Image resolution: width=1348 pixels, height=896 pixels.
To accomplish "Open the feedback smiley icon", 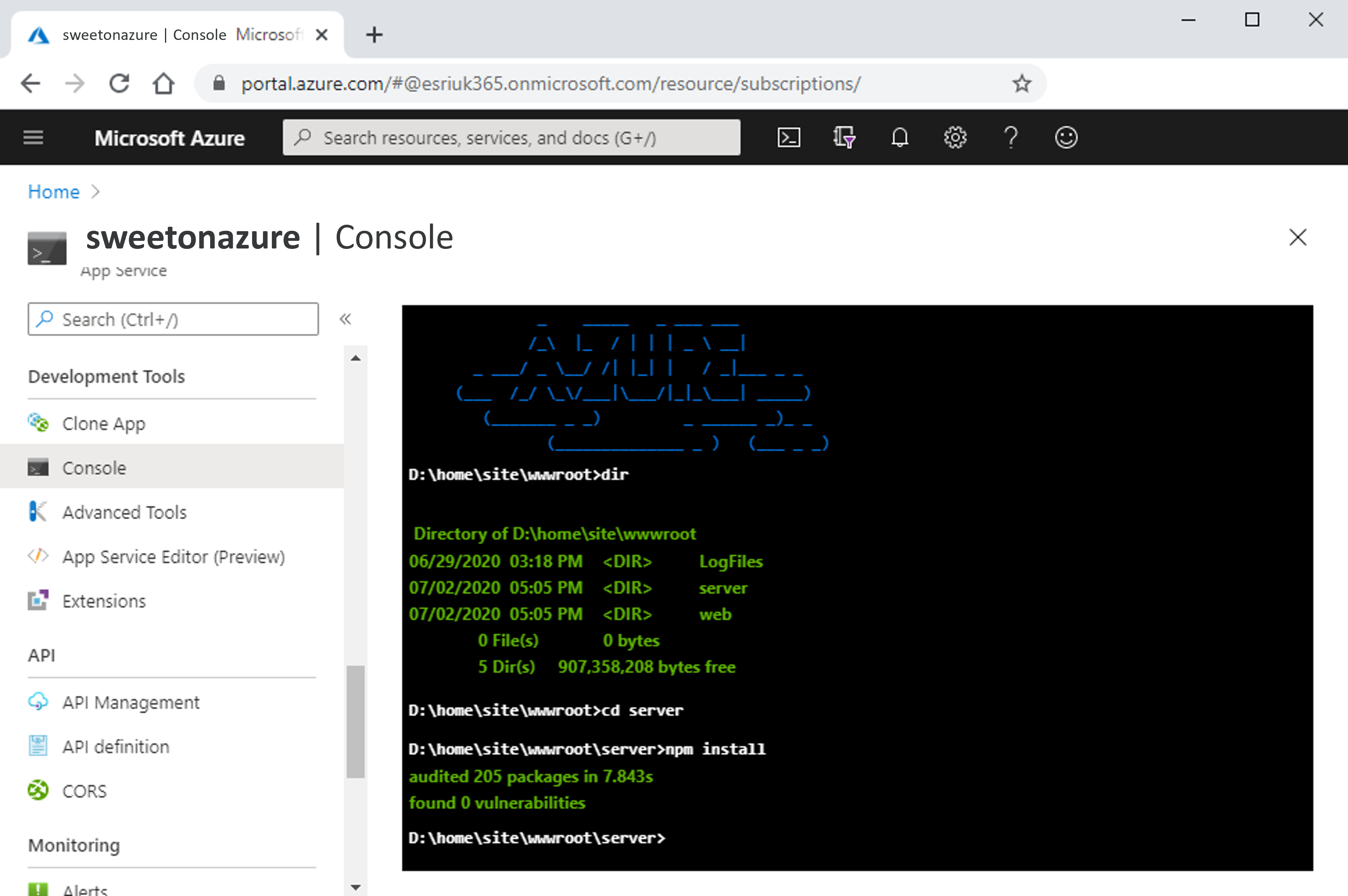I will [1066, 138].
